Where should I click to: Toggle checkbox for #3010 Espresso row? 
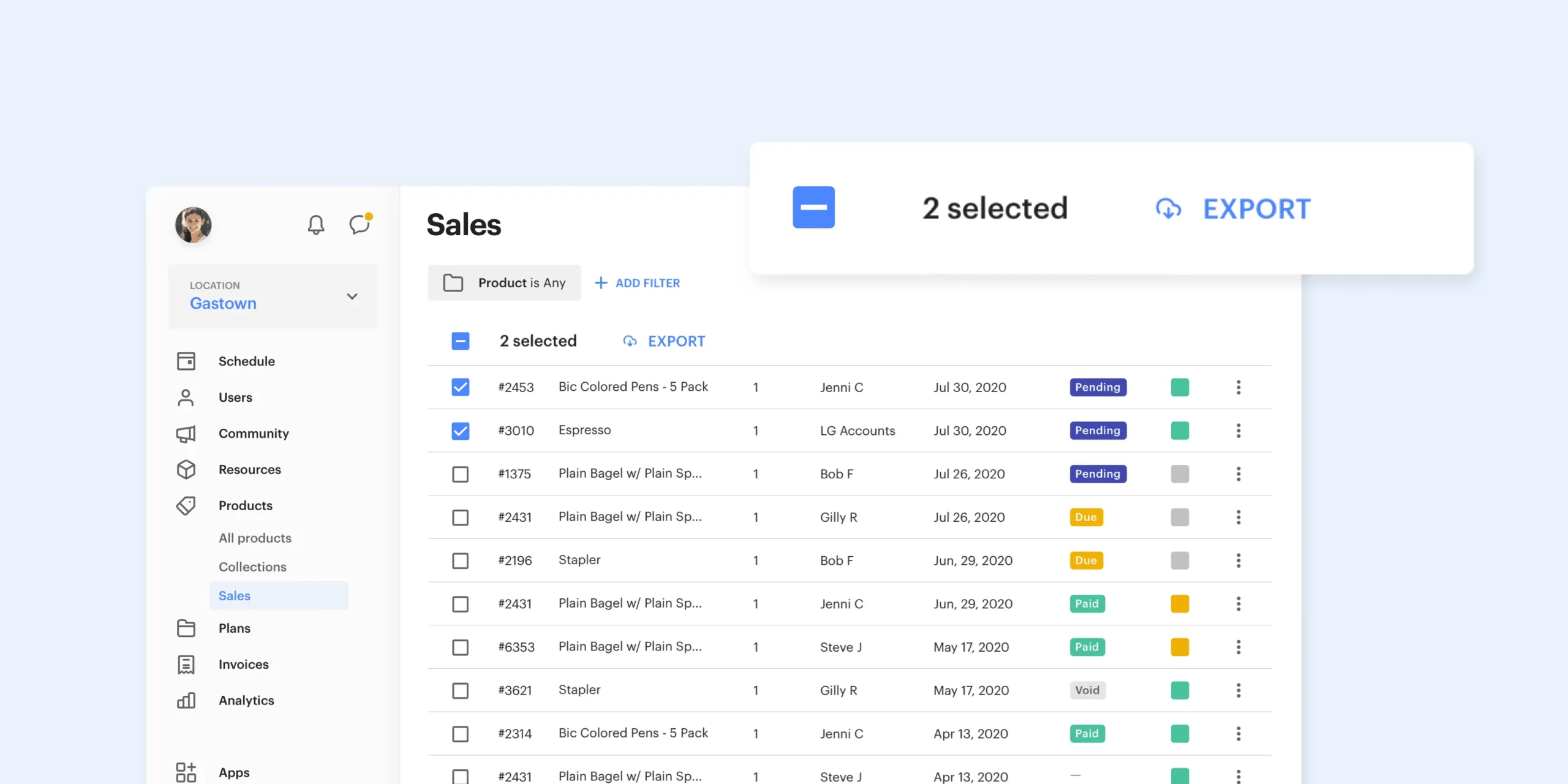[x=460, y=430]
